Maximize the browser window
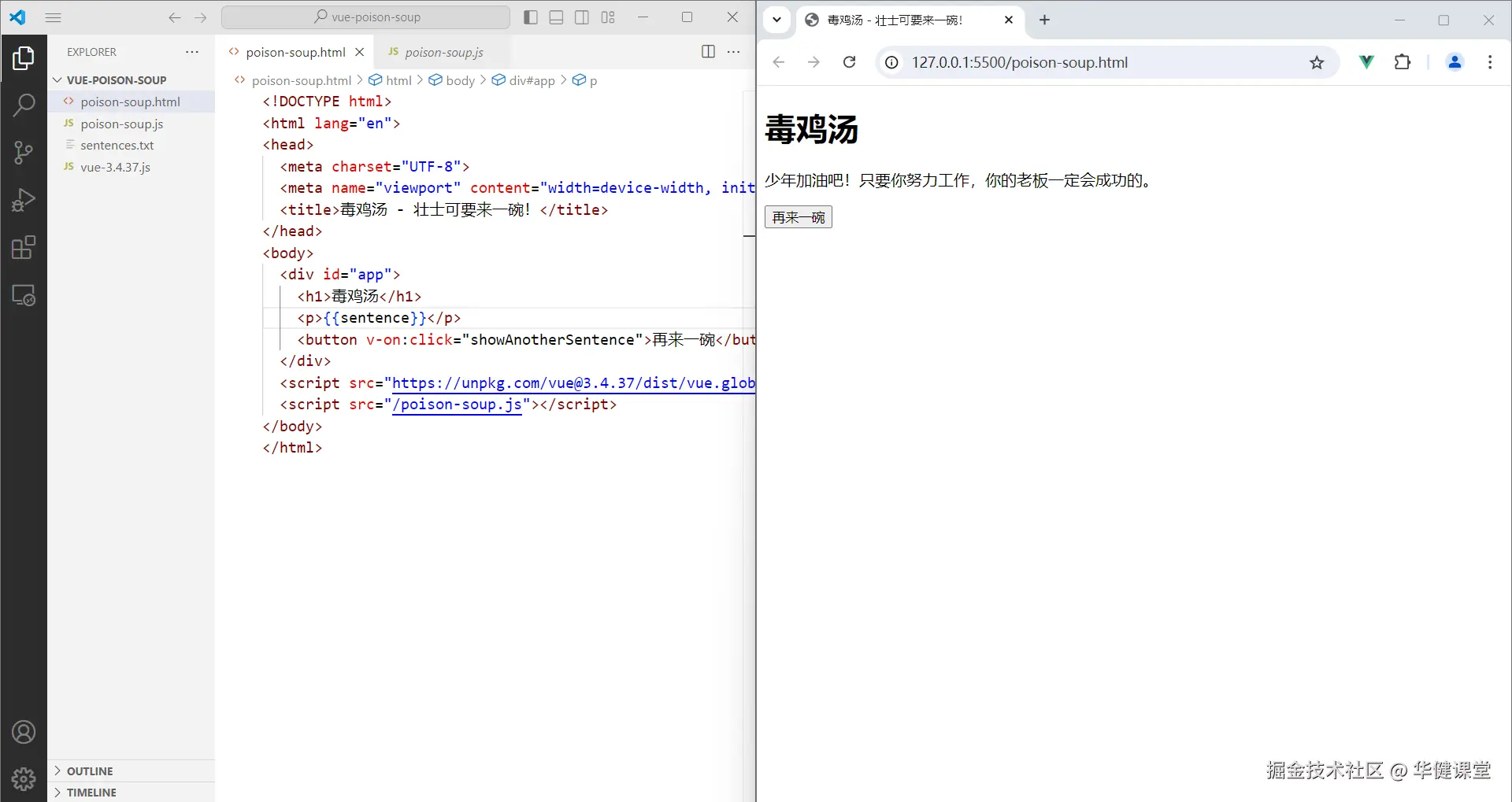The image size is (1512, 802). tap(1443, 20)
